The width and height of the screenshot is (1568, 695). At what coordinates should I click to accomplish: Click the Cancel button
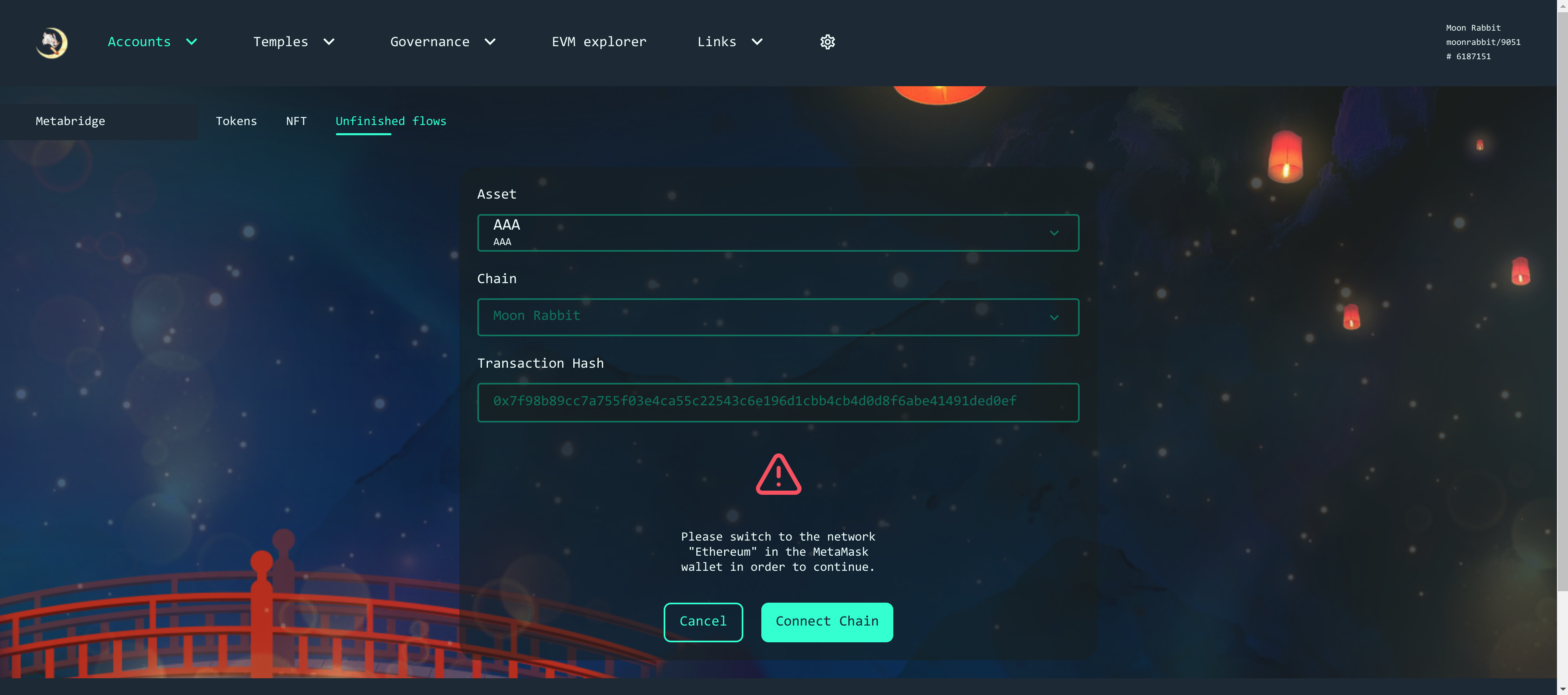pos(703,621)
